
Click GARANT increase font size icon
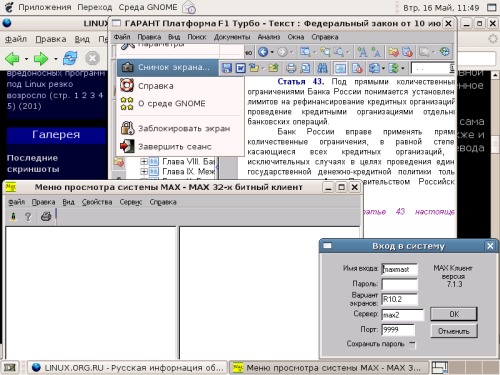click(x=362, y=52)
